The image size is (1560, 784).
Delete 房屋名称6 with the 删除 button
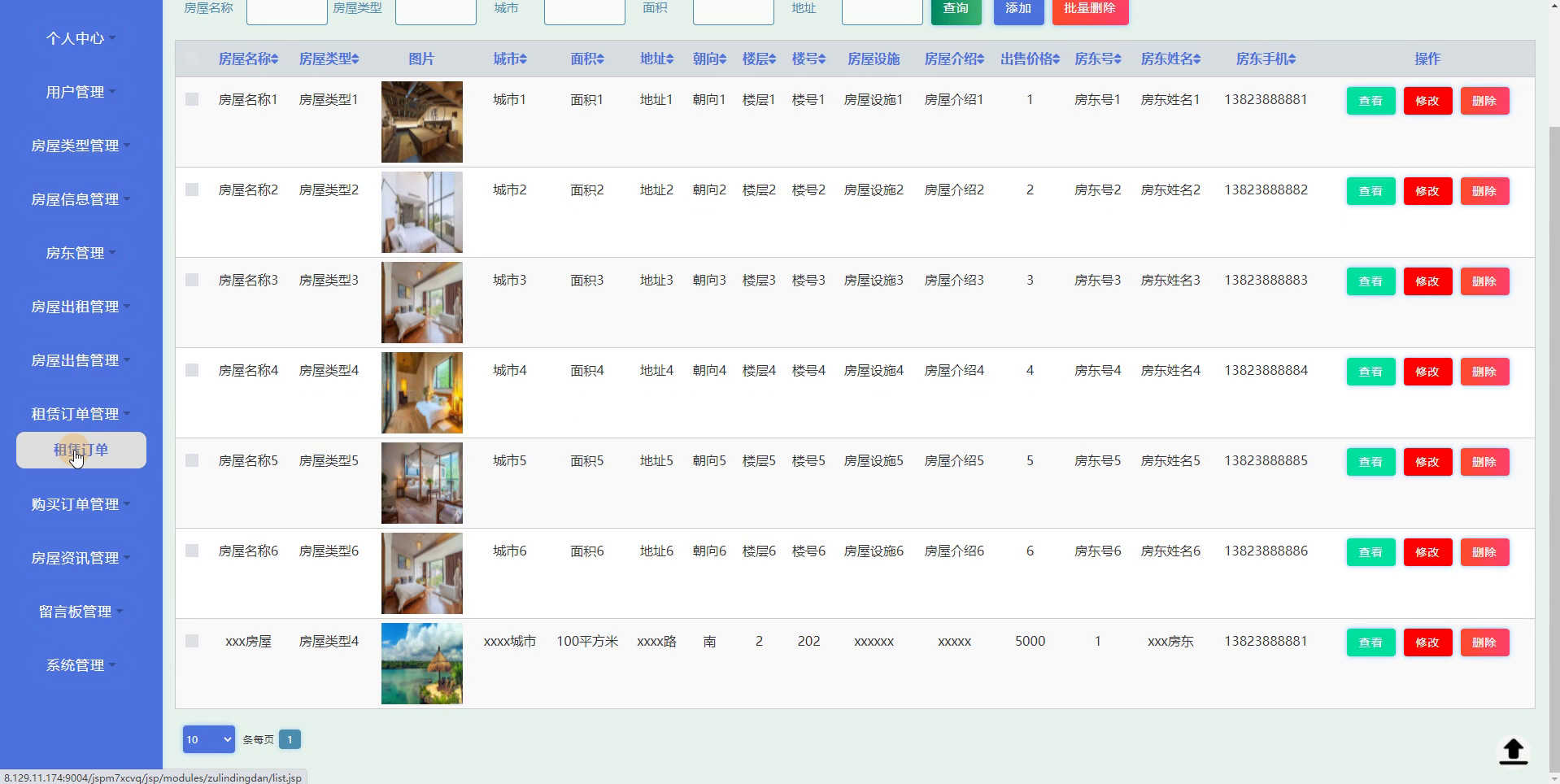coord(1484,552)
